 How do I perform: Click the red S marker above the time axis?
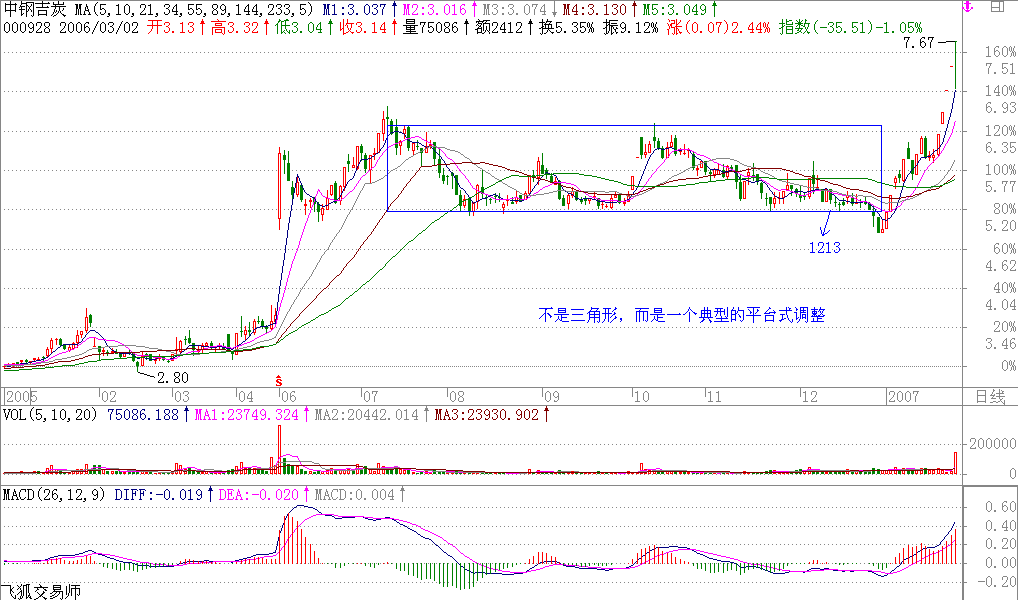279,381
